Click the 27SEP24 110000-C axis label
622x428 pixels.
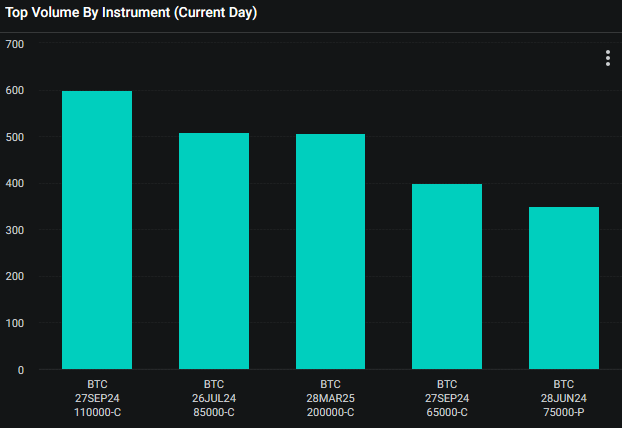pos(97,398)
